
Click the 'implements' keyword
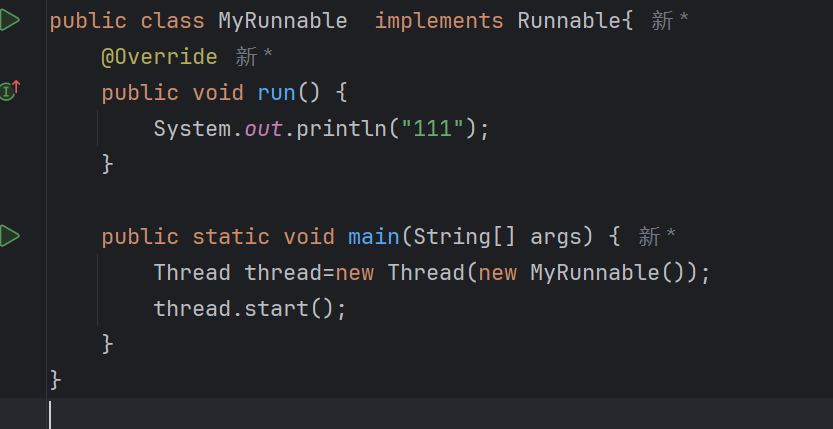click(x=439, y=22)
